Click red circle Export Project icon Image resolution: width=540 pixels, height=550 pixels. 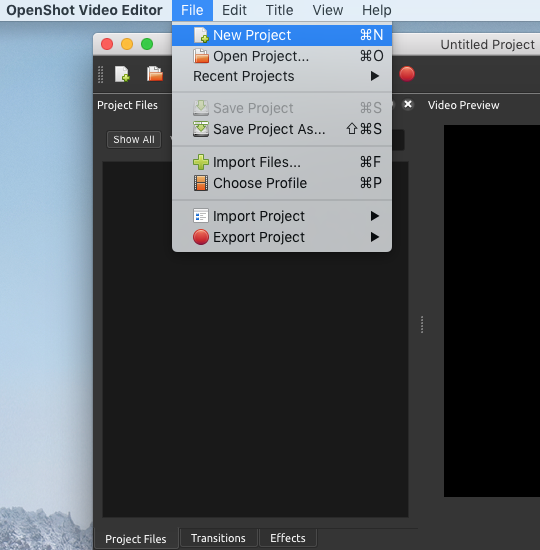tap(201, 237)
